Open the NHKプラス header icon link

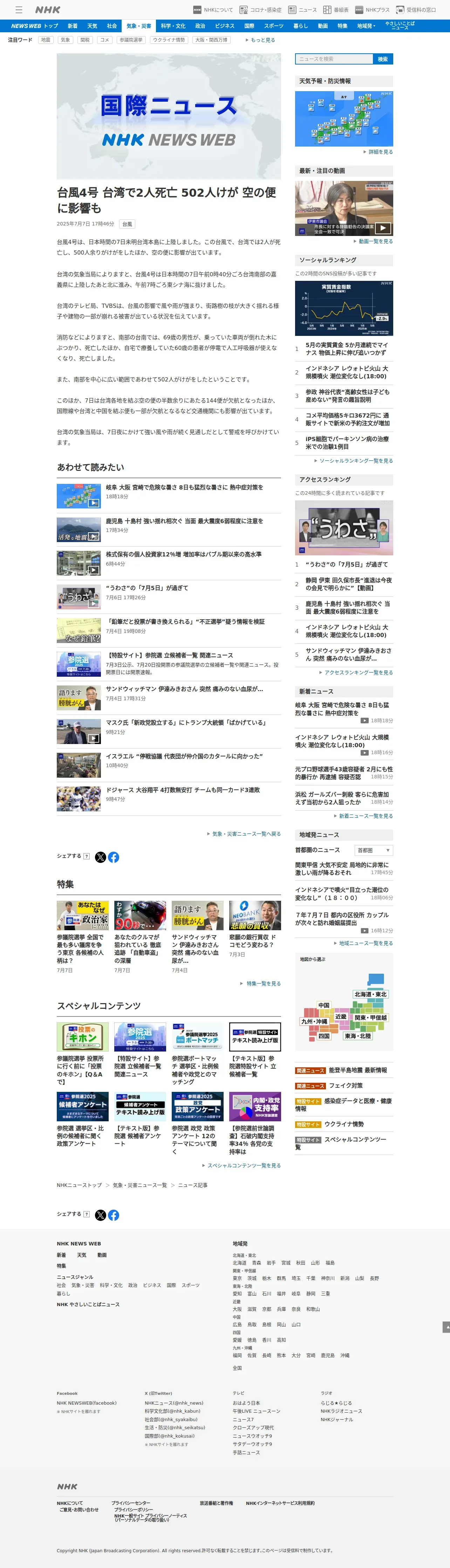pyautogui.click(x=372, y=10)
